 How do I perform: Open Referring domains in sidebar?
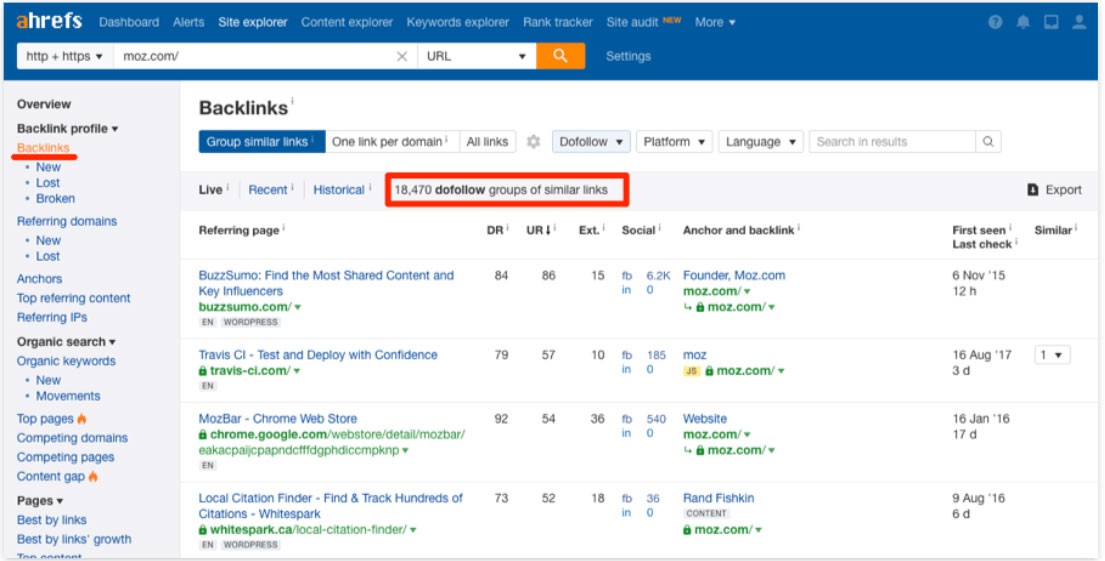67,221
